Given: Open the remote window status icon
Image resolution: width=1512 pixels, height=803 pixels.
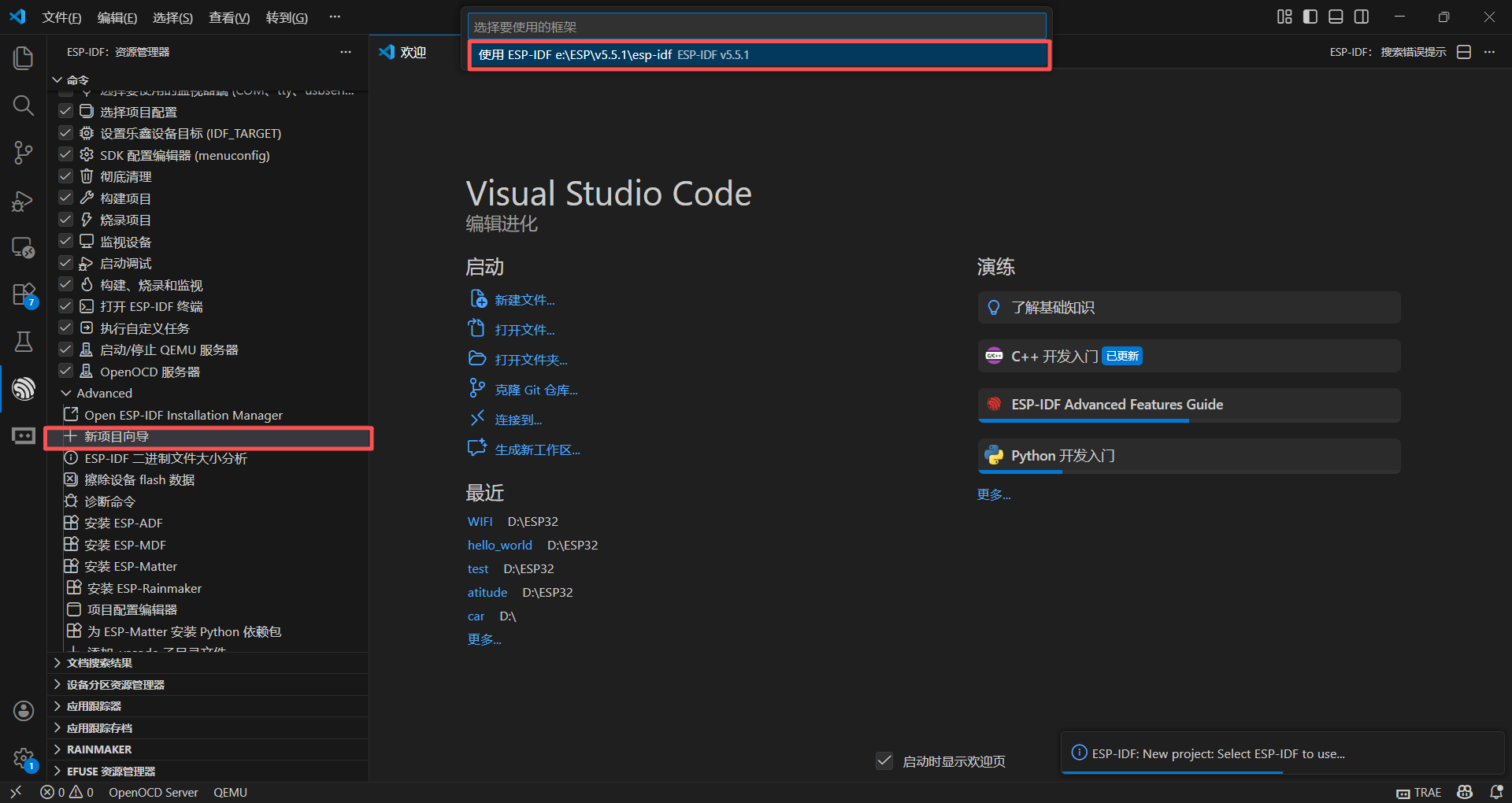Looking at the screenshot, I should coord(16,792).
